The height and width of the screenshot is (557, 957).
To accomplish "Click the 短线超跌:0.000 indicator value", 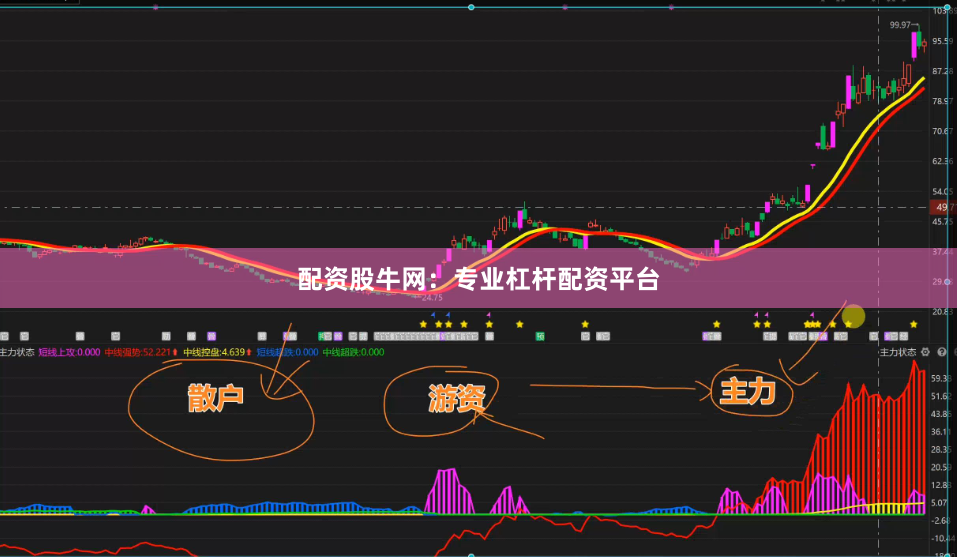I will (x=287, y=352).
